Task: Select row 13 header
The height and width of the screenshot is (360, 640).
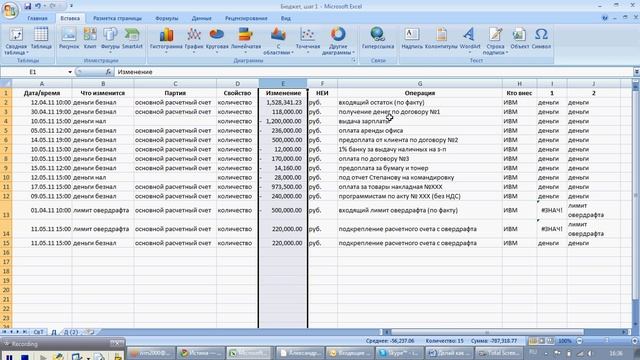Action: [x=6, y=210]
